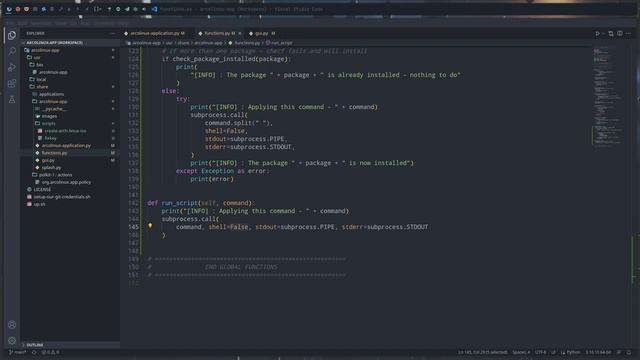Open the LICENSE file

pyautogui.click(x=71, y=190)
